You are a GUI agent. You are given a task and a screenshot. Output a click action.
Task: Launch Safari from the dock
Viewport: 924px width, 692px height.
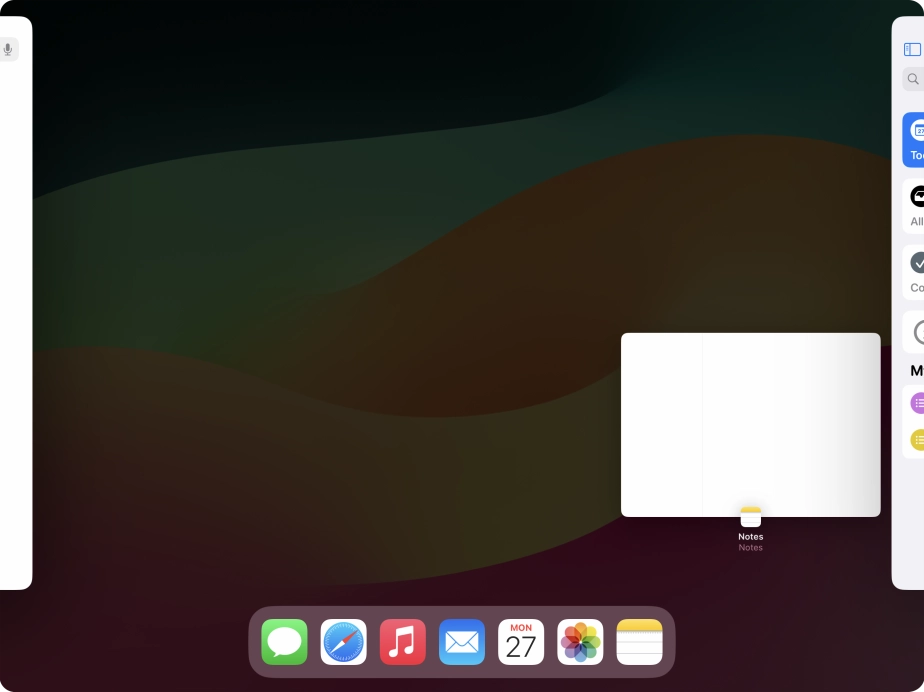344,642
